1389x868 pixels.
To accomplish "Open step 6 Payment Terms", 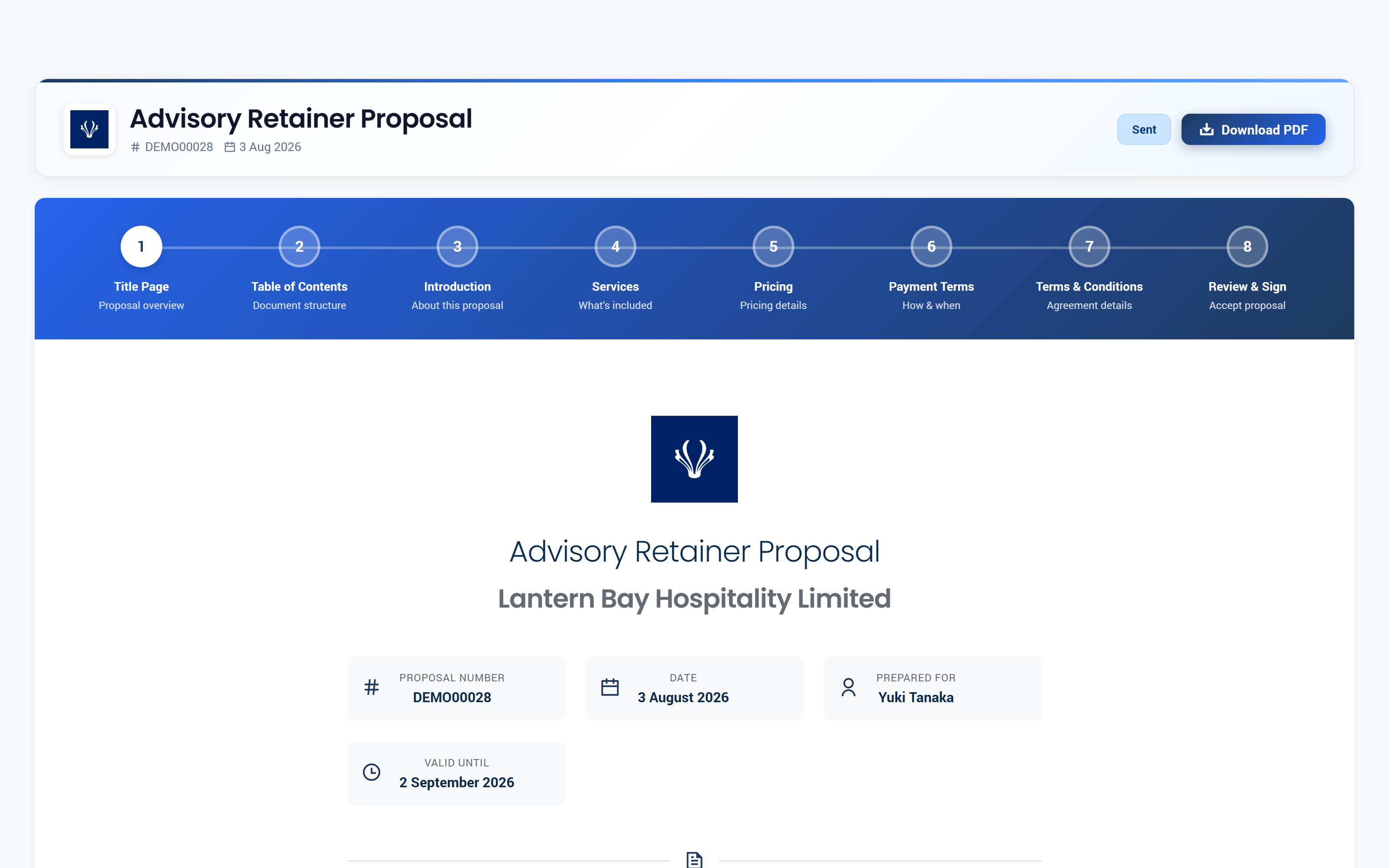I will [931, 247].
